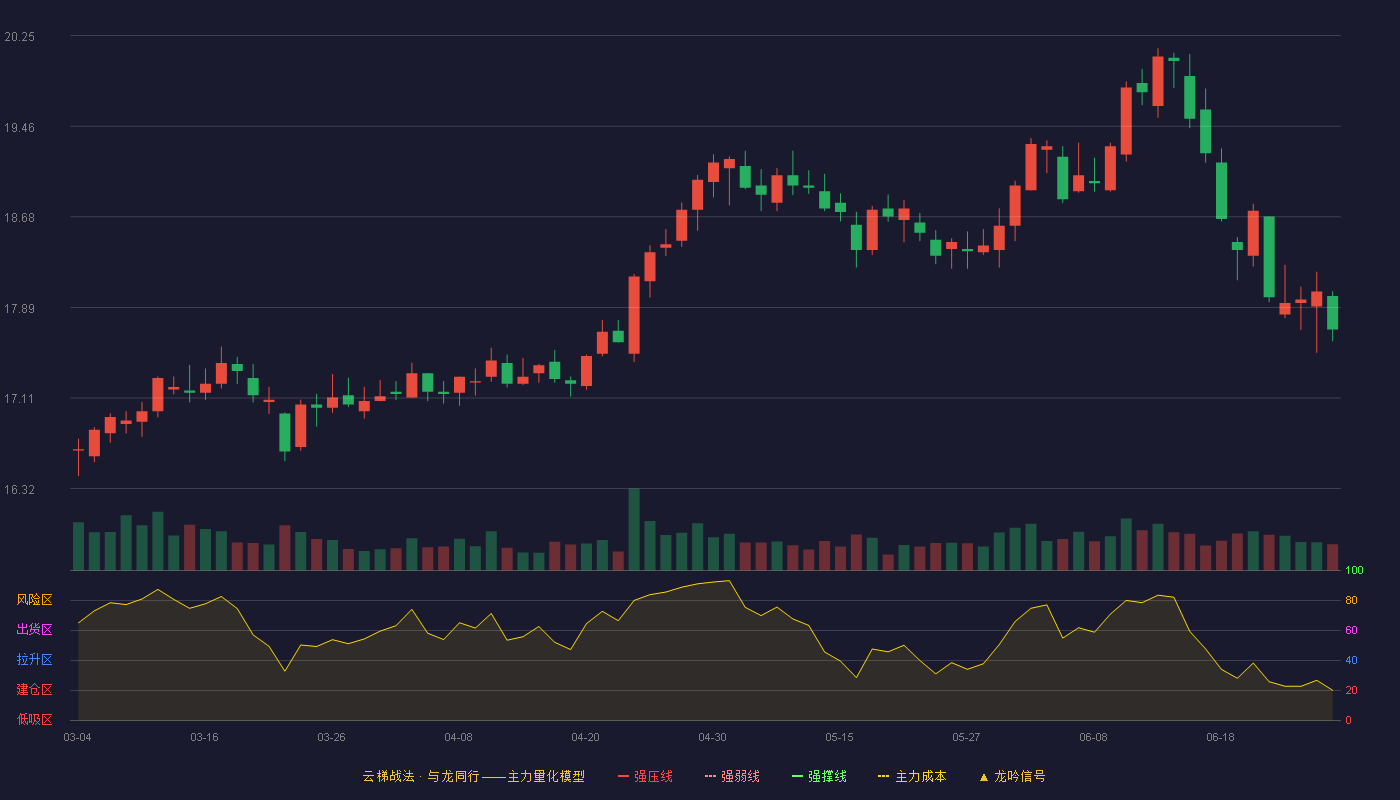
Task: Click the 03-04 date axis label
Action: [77, 737]
